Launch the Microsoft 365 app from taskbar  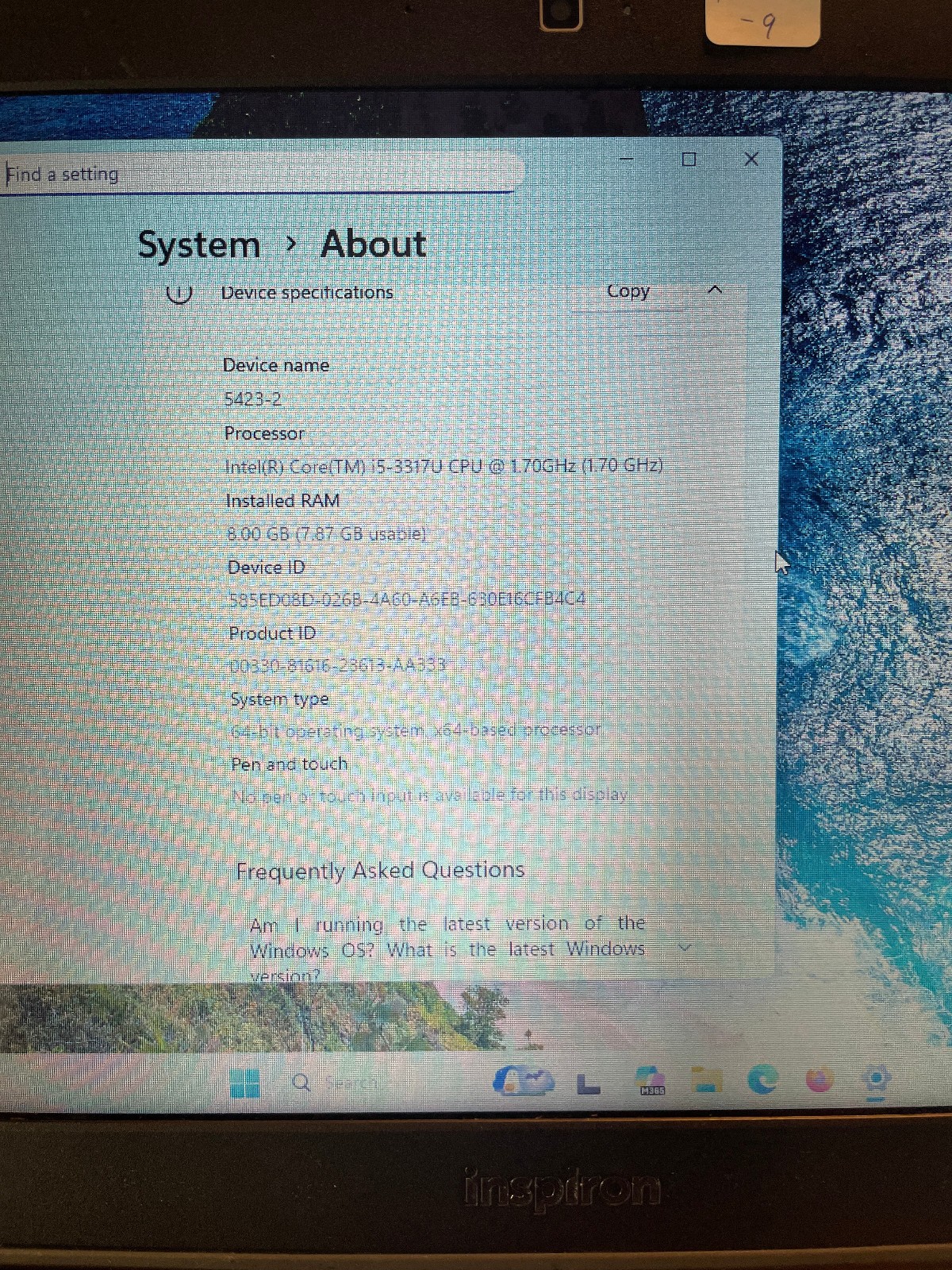tap(652, 1082)
